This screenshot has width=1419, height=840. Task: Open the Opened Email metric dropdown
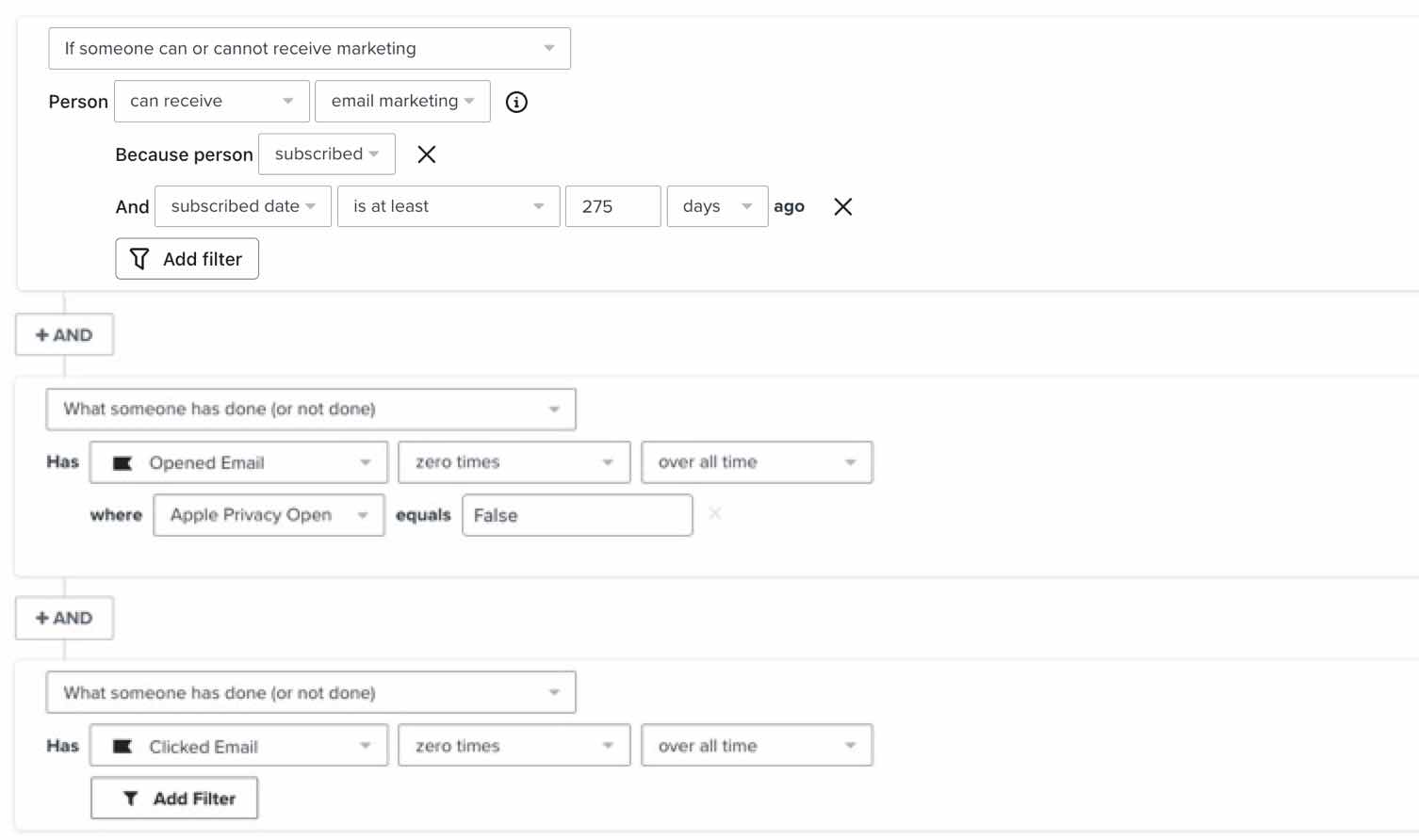tap(238, 462)
